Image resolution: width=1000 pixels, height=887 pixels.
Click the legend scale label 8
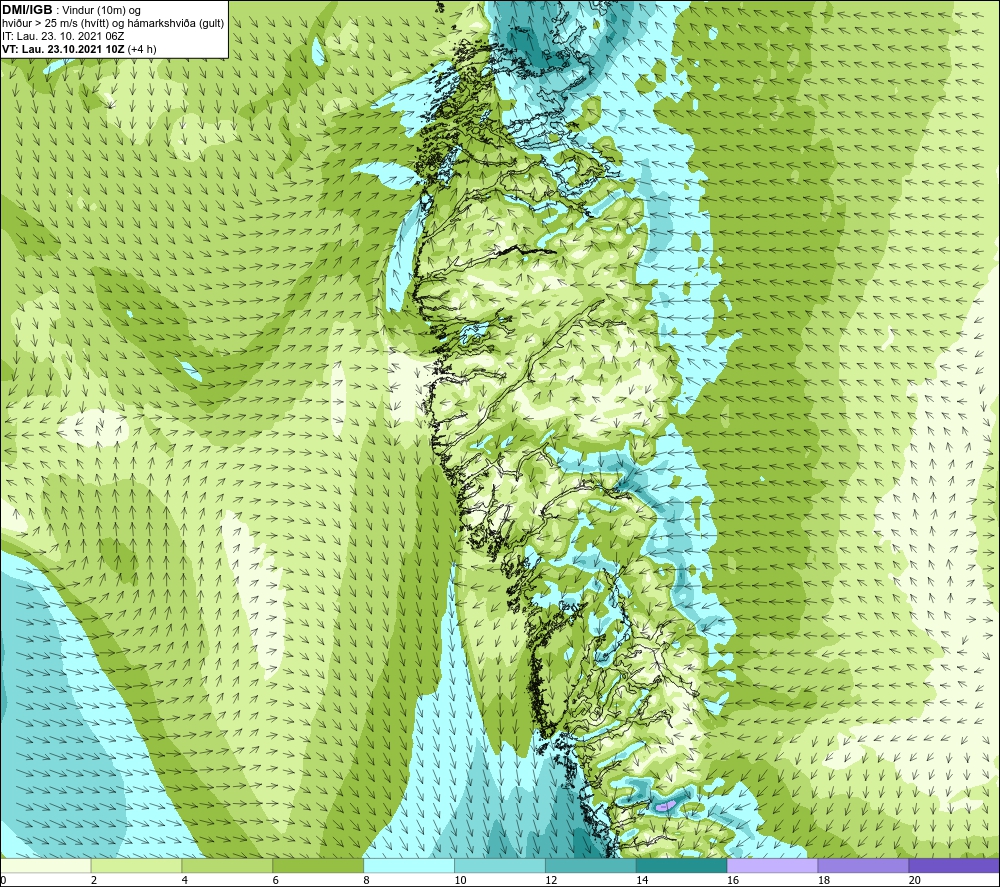click(366, 880)
